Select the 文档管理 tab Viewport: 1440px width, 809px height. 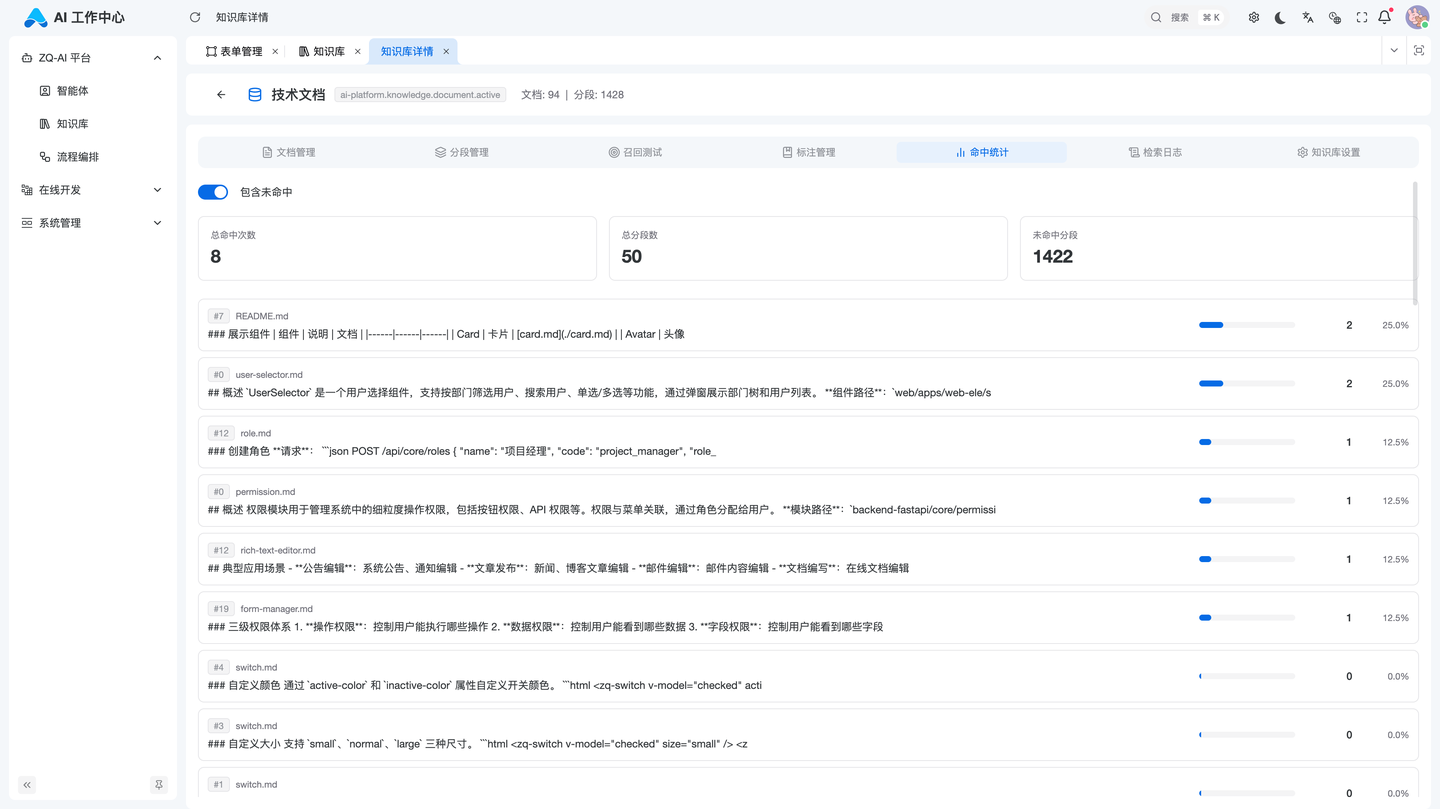click(288, 152)
